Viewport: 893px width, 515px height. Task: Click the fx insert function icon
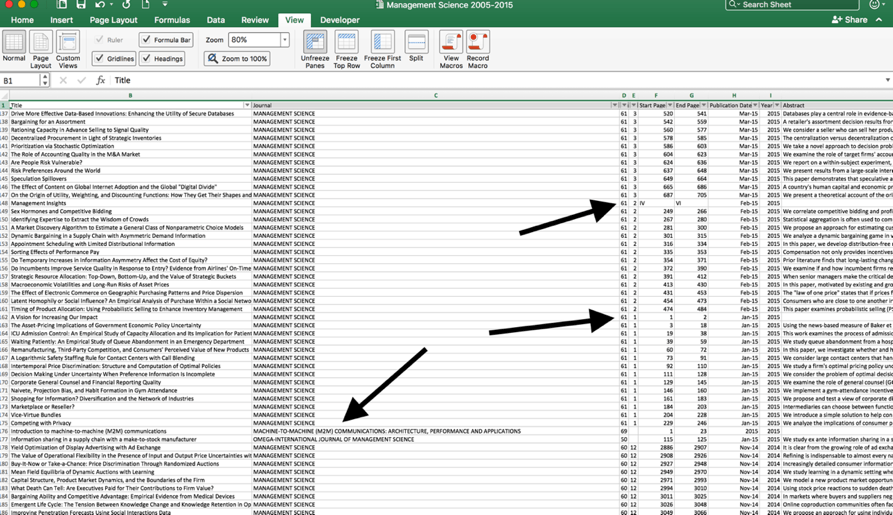click(100, 80)
